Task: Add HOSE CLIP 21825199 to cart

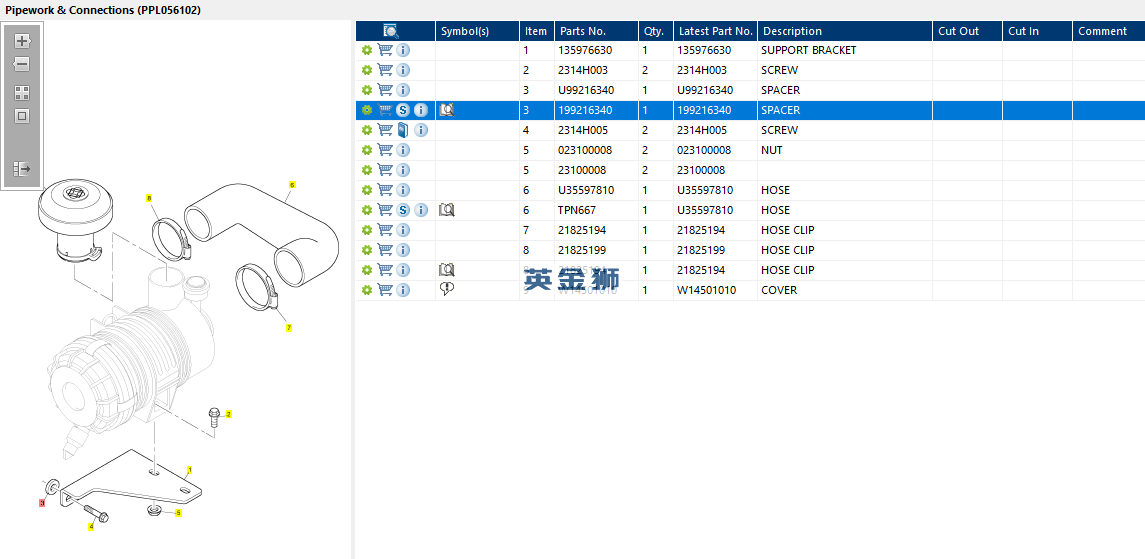Action: (385, 250)
